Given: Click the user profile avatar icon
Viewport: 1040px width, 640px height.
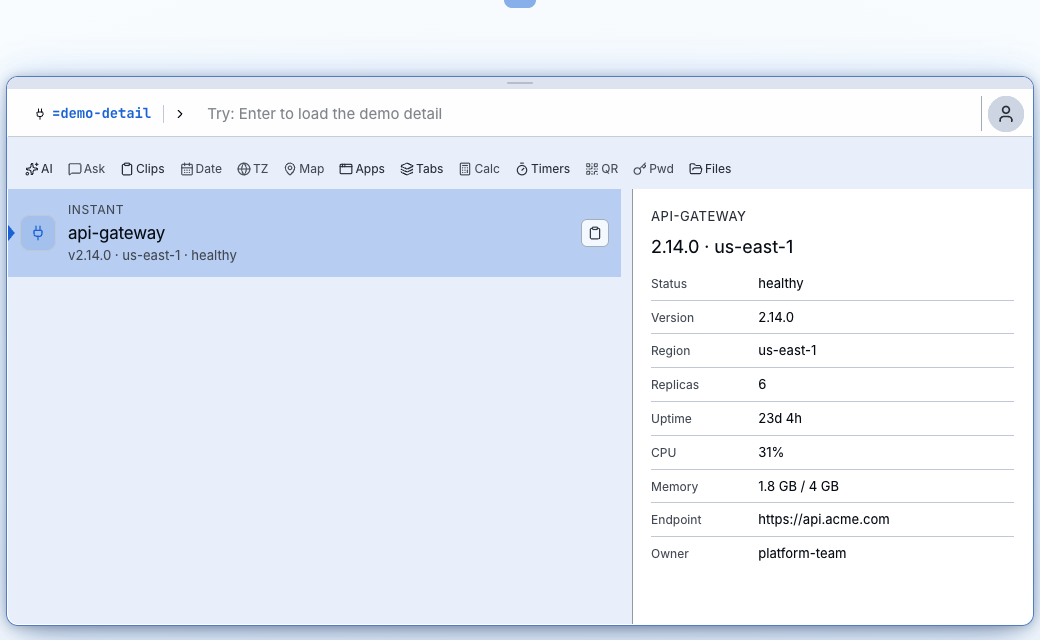Looking at the screenshot, I should (1006, 114).
